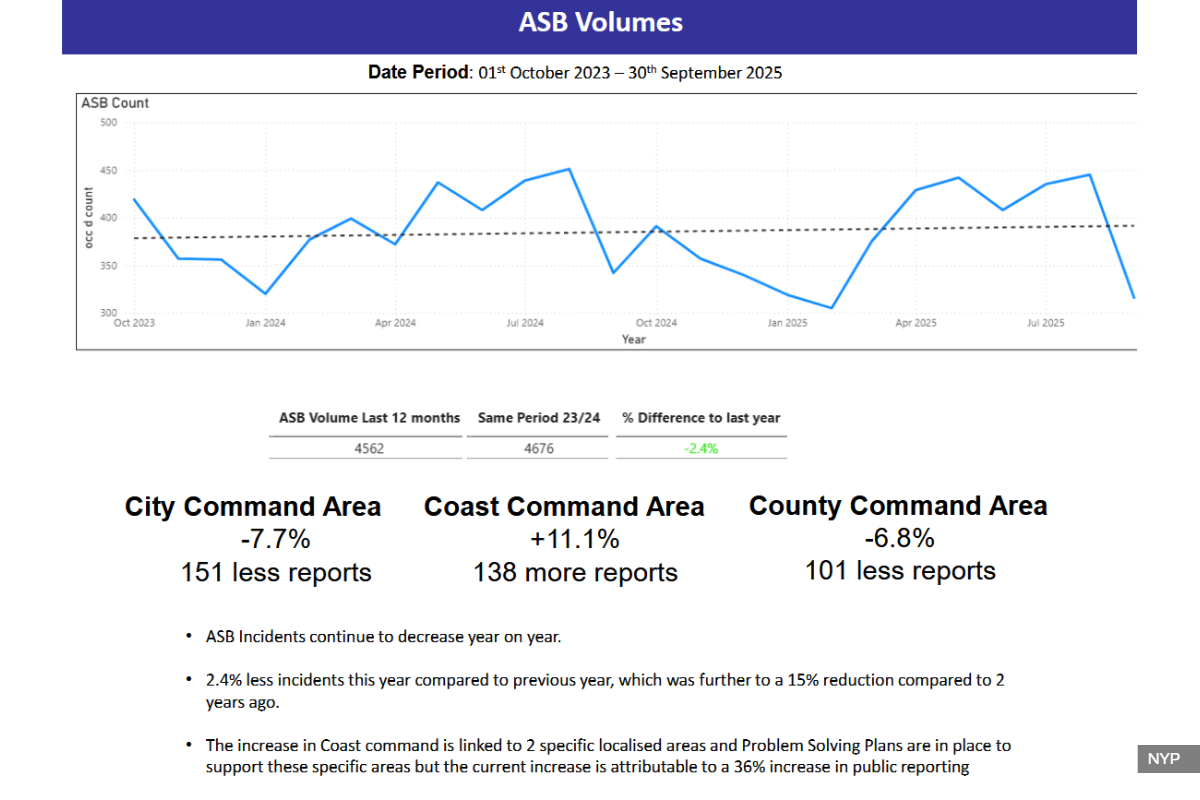Select the 4562 value cell
The width and height of the screenshot is (1200, 800).
369,448
